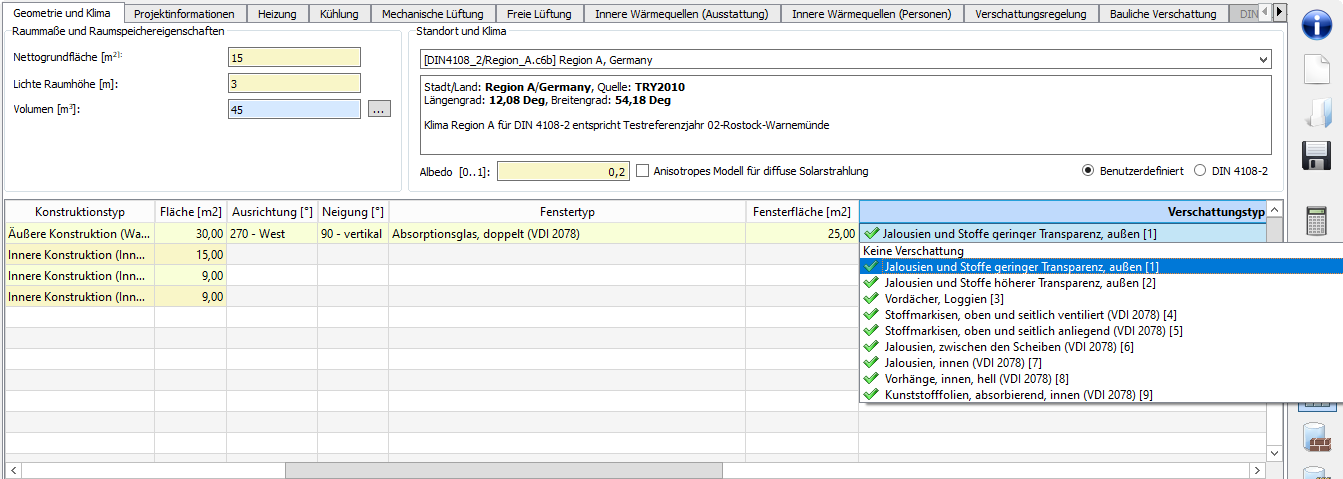Click 270 - West orientation cell
The width and height of the screenshot is (1343, 479).
(x=272, y=233)
